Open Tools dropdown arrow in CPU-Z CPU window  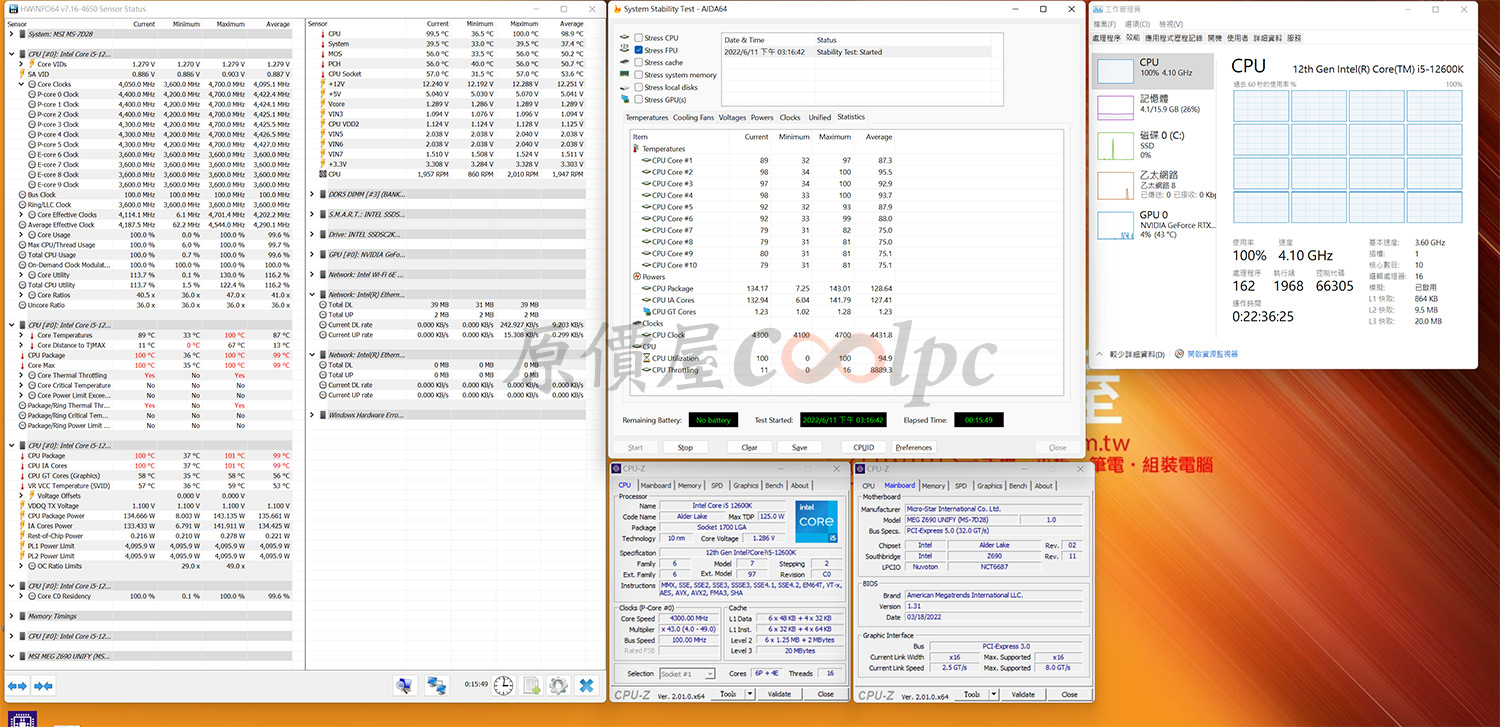tap(748, 694)
